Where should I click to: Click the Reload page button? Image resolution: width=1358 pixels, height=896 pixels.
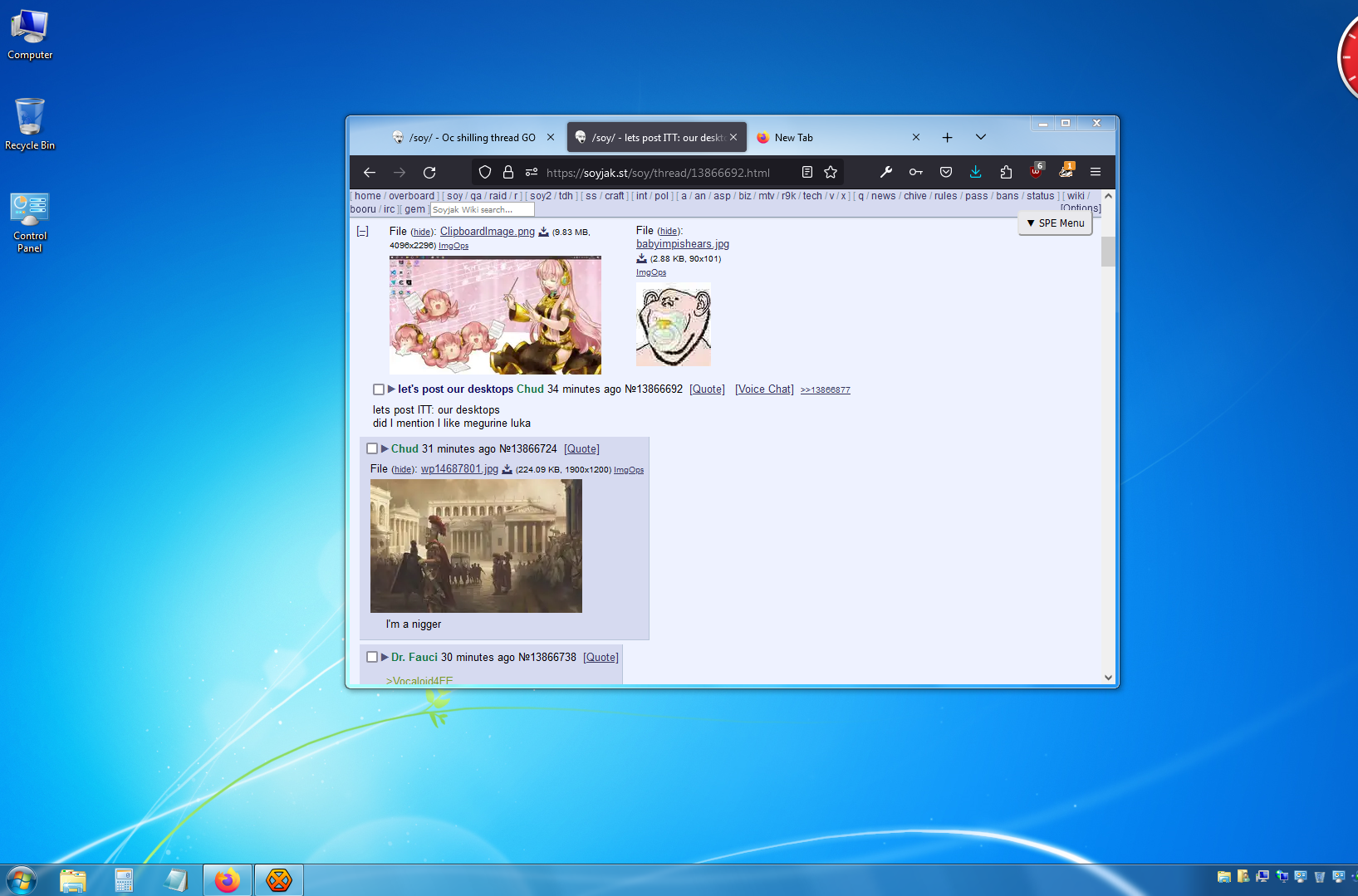coord(429,173)
